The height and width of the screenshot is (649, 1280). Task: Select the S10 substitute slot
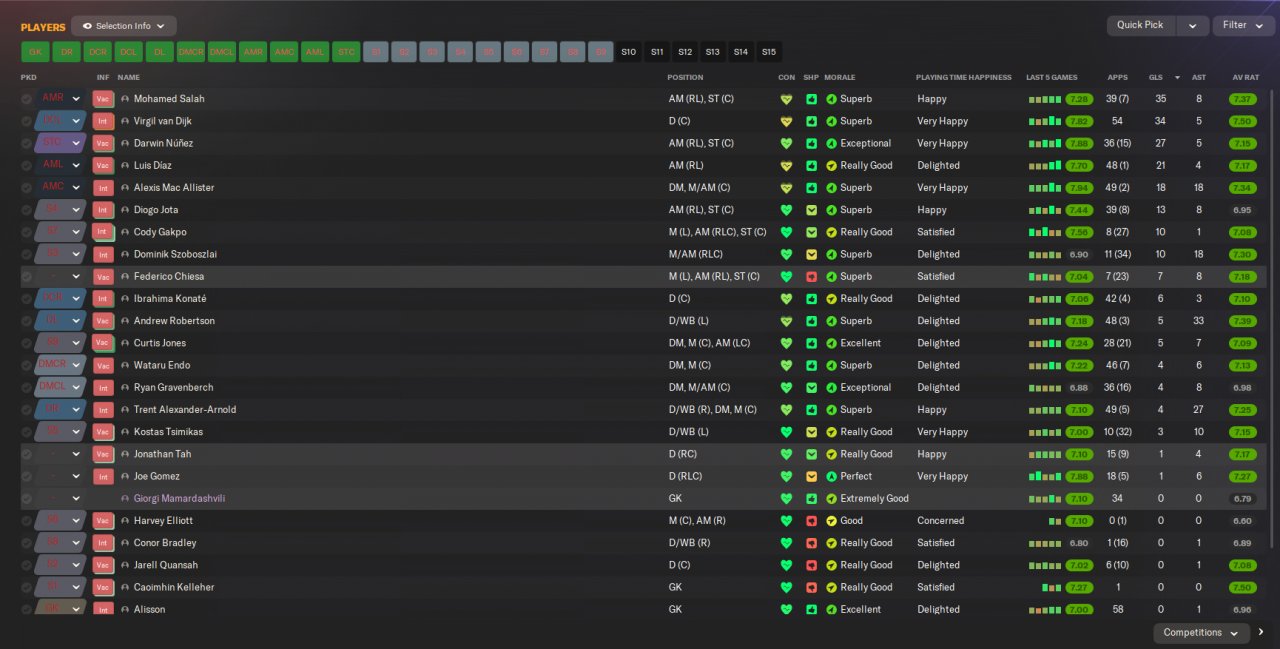[628, 52]
